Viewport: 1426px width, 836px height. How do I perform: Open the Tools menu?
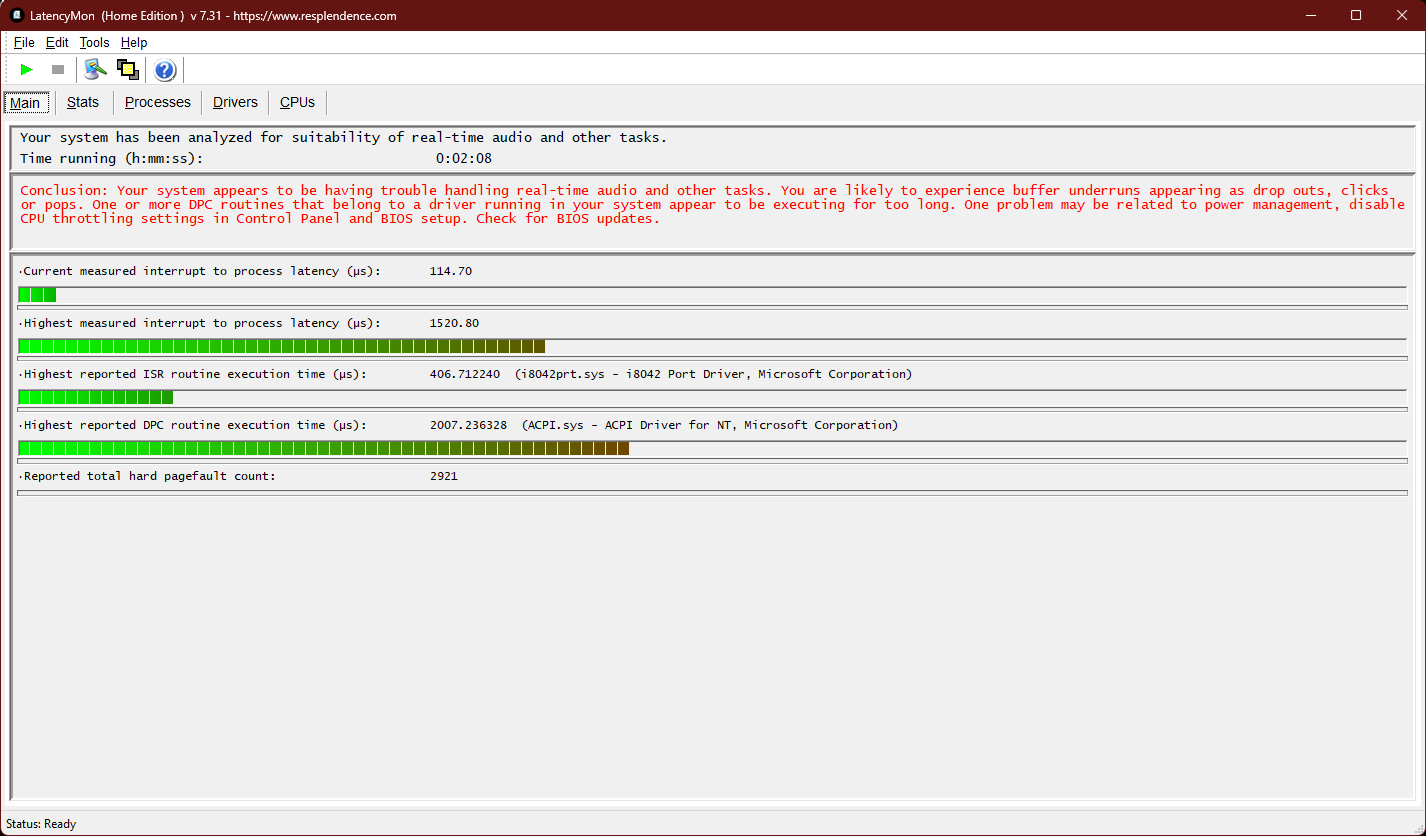(x=94, y=43)
